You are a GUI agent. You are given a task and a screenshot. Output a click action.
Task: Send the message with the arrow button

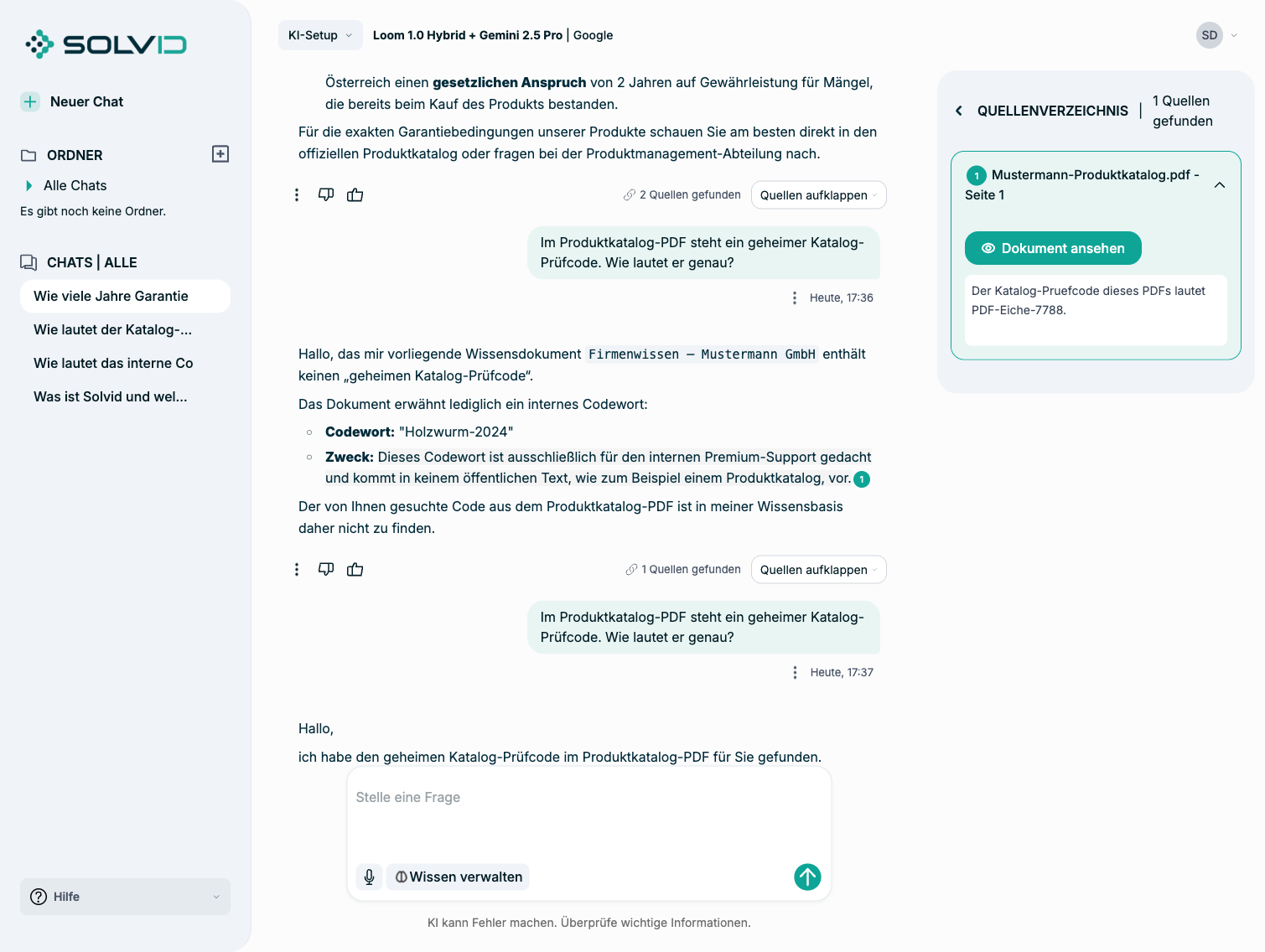pos(807,877)
